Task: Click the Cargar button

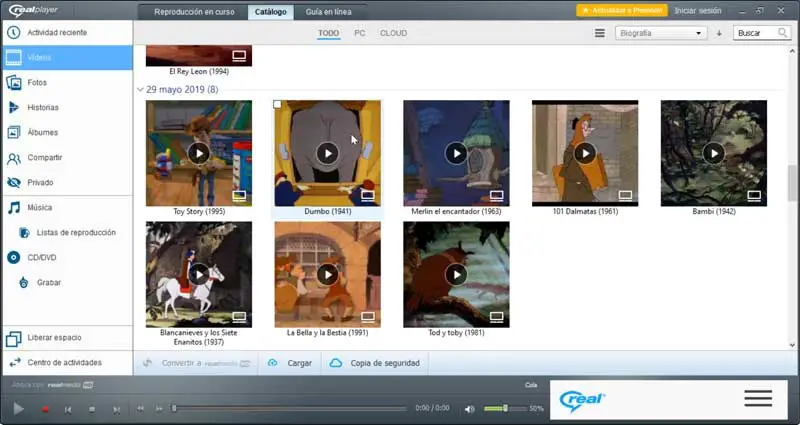Action: [290, 363]
